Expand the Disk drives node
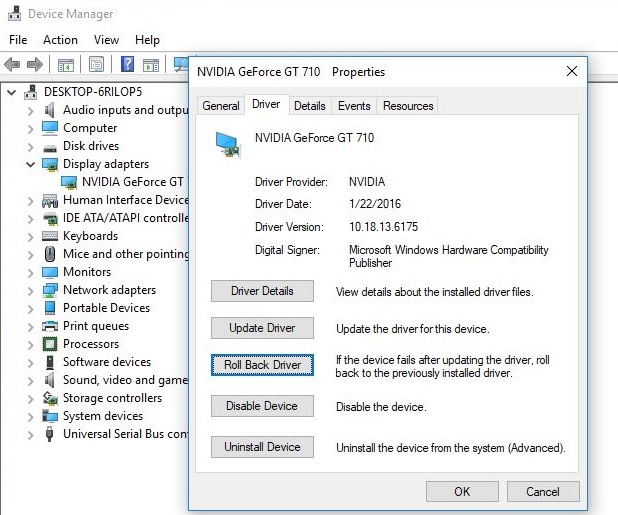The width and height of the screenshot is (618, 515). (31, 147)
